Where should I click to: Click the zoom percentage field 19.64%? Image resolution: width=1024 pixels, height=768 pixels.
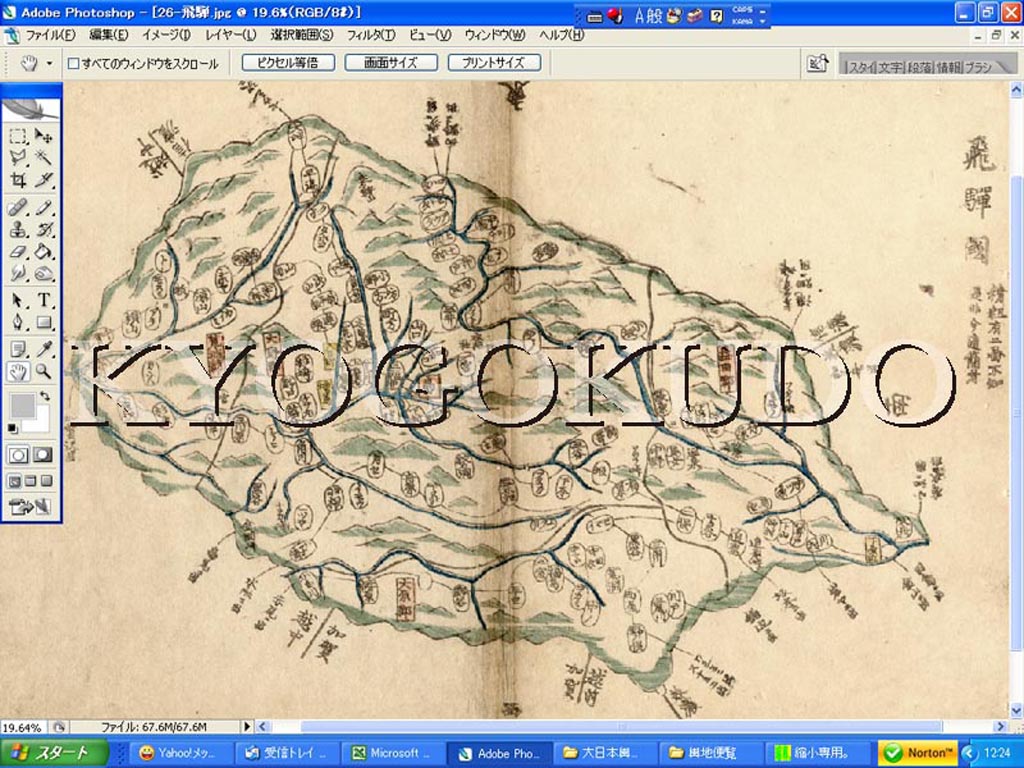23,727
